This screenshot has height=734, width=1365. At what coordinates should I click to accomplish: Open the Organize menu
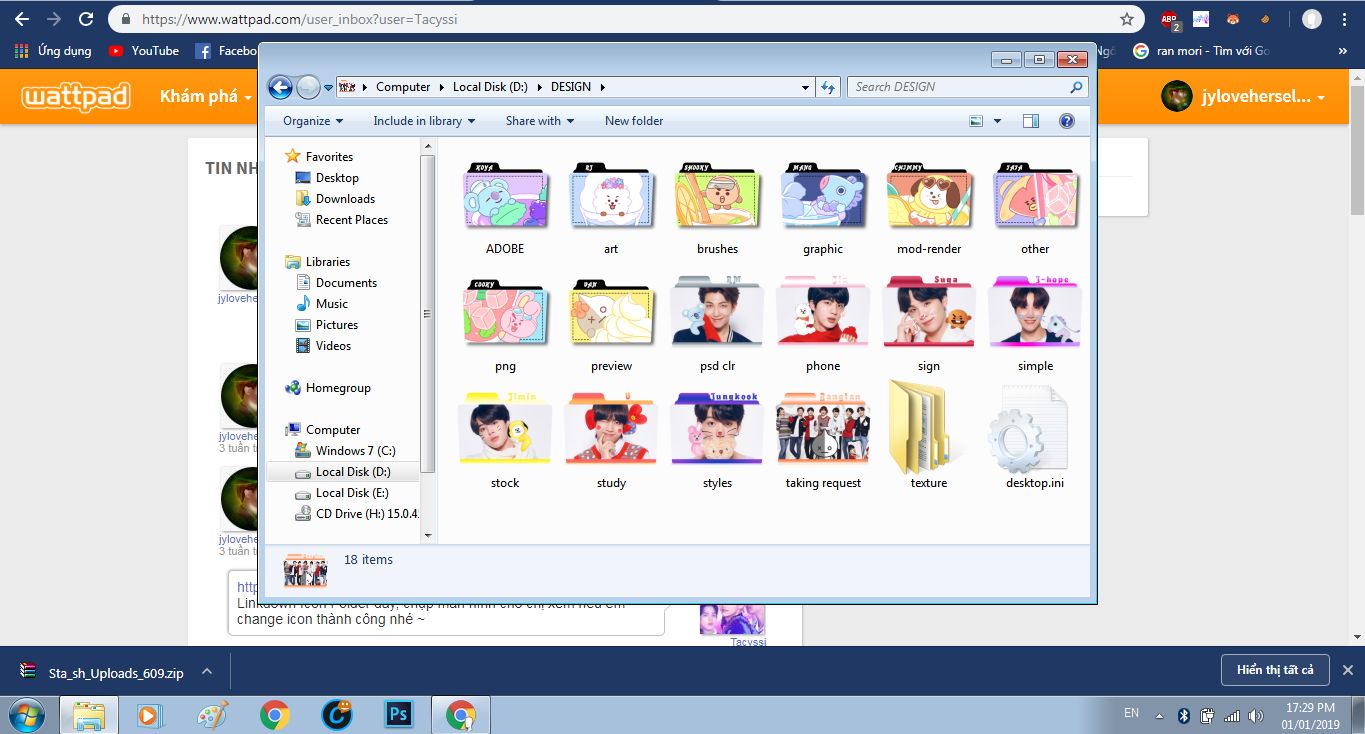click(313, 121)
